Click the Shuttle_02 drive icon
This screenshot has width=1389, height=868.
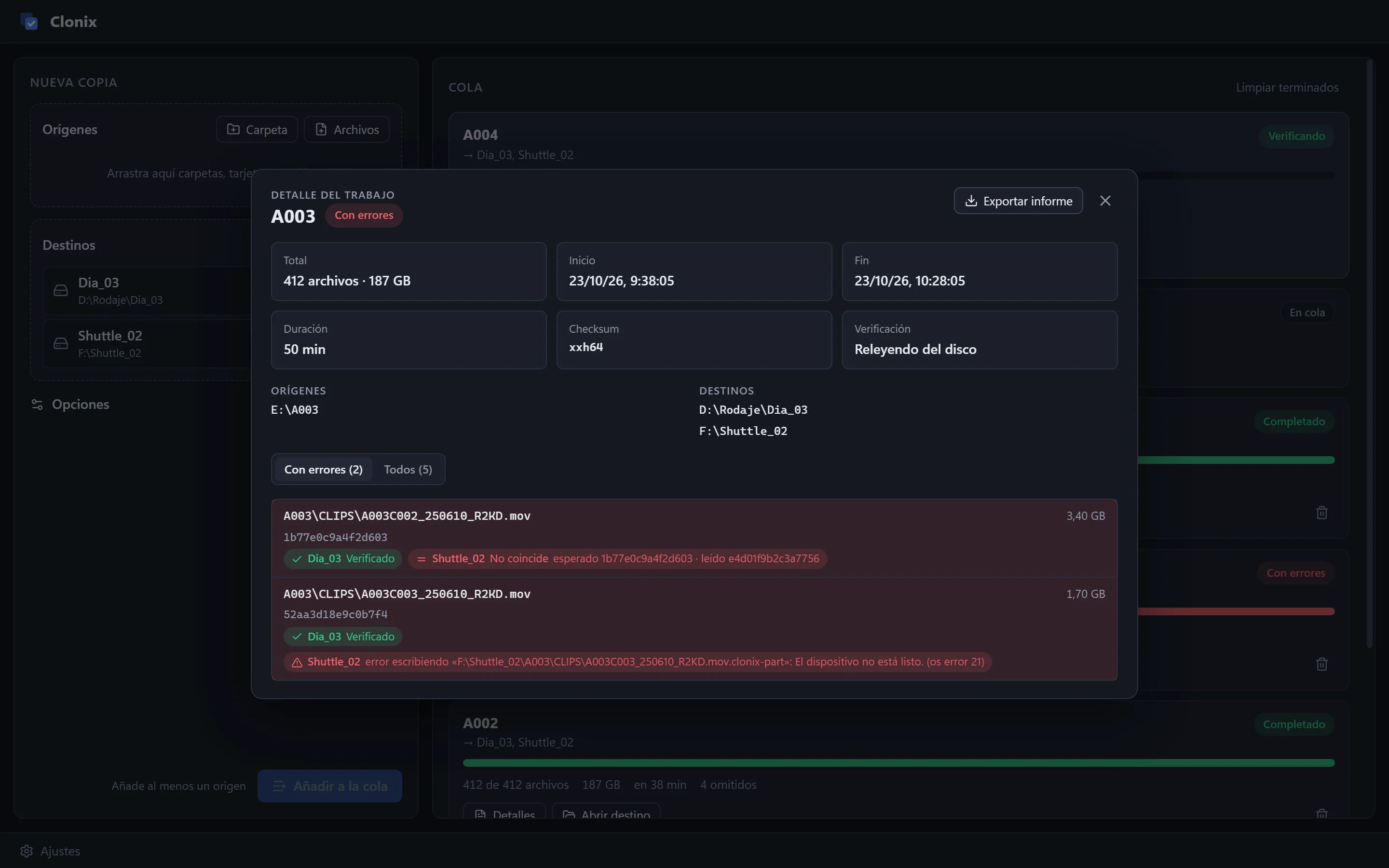(61, 343)
